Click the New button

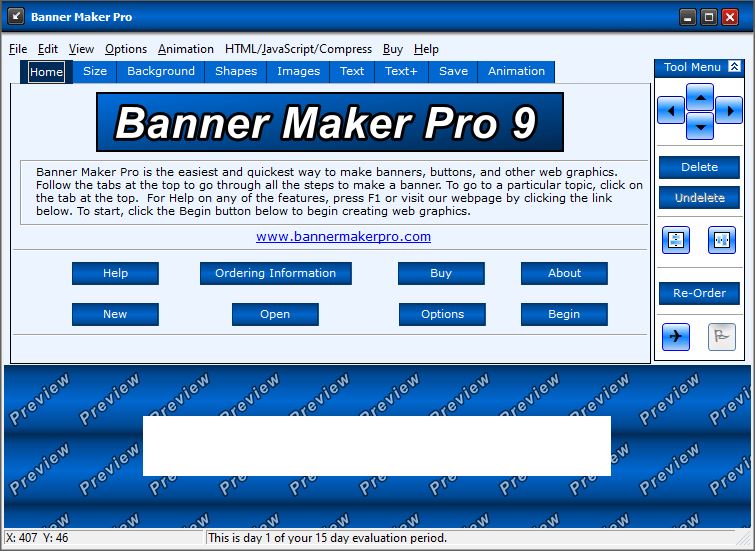[115, 314]
